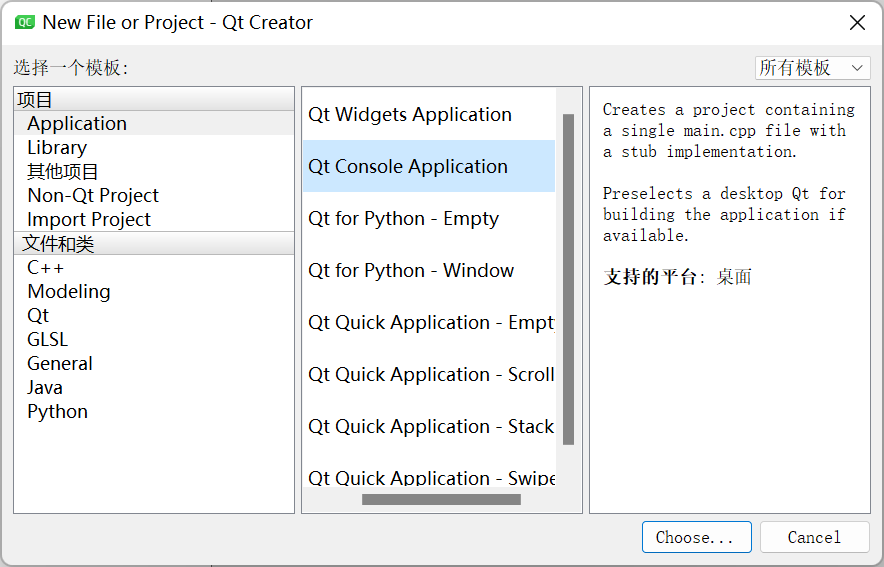Select Qt Quick Application - Stack template
Image resolution: width=884 pixels, height=567 pixels.
pyautogui.click(x=429, y=426)
